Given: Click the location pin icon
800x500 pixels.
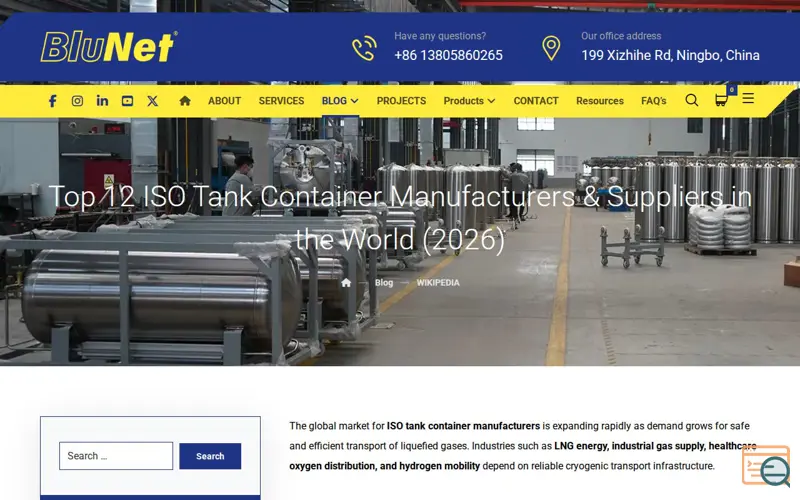Looking at the screenshot, I should 551,48.
